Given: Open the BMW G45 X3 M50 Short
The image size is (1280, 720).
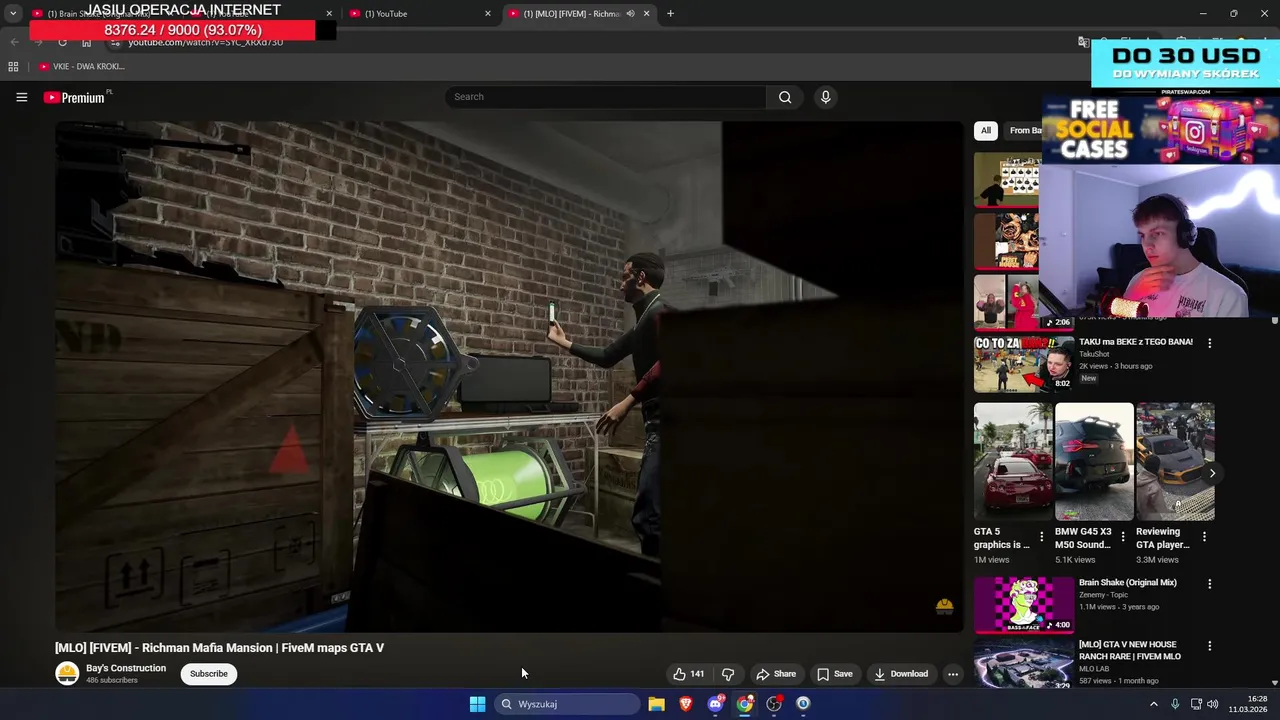Looking at the screenshot, I should coord(1094,462).
